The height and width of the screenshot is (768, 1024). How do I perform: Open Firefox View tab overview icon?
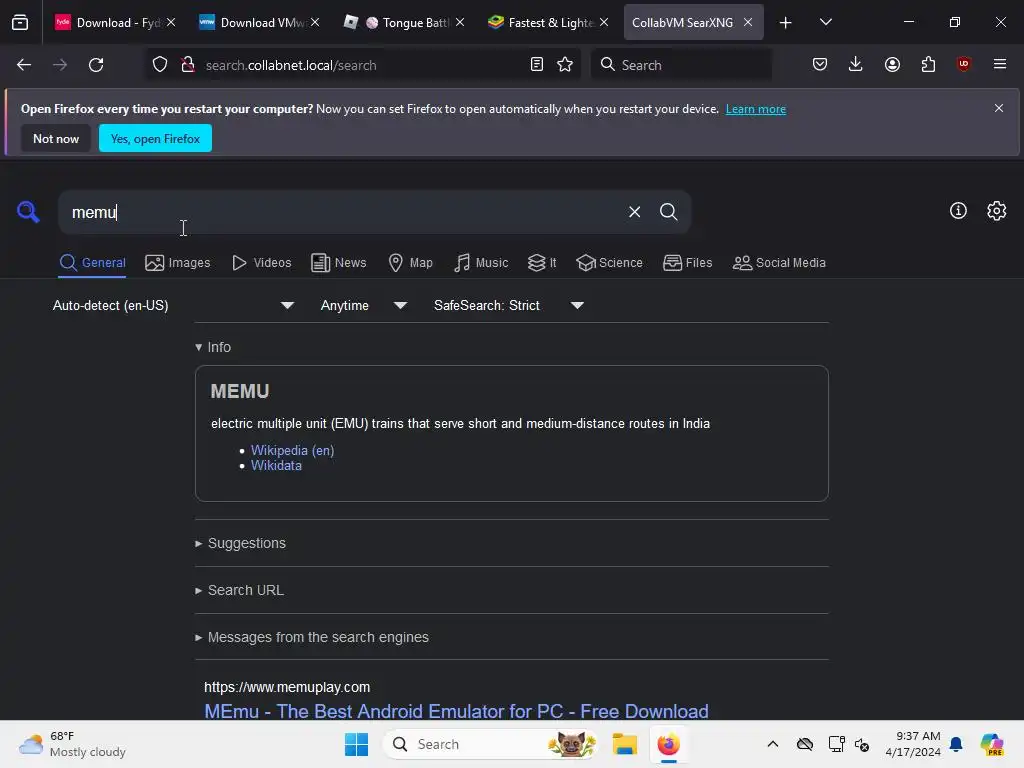click(x=20, y=22)
